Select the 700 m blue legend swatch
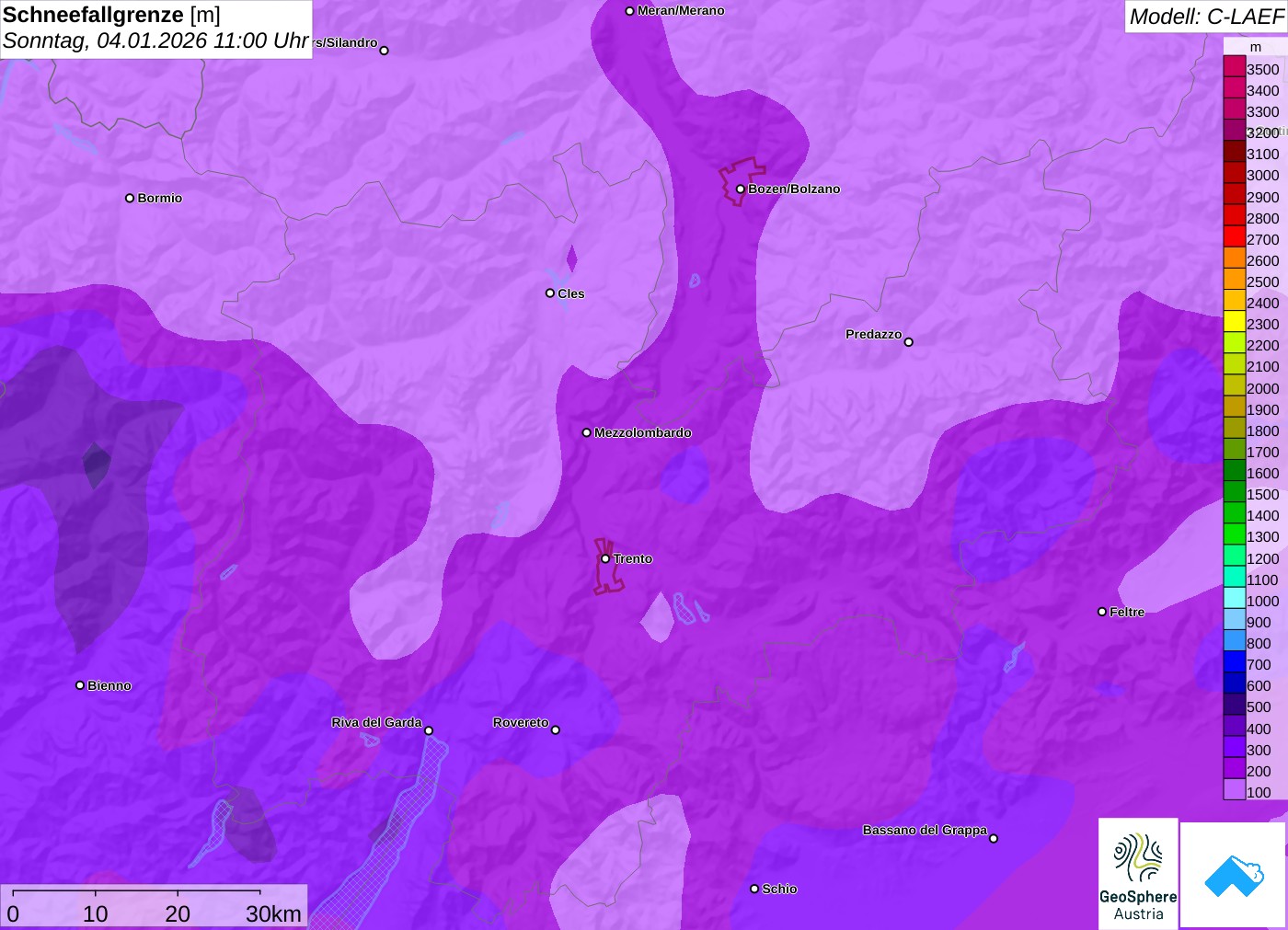 click(1234, 661)
